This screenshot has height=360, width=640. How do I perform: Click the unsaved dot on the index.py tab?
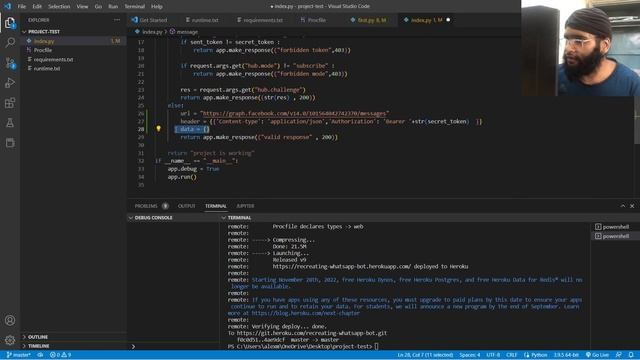(448, 20)
